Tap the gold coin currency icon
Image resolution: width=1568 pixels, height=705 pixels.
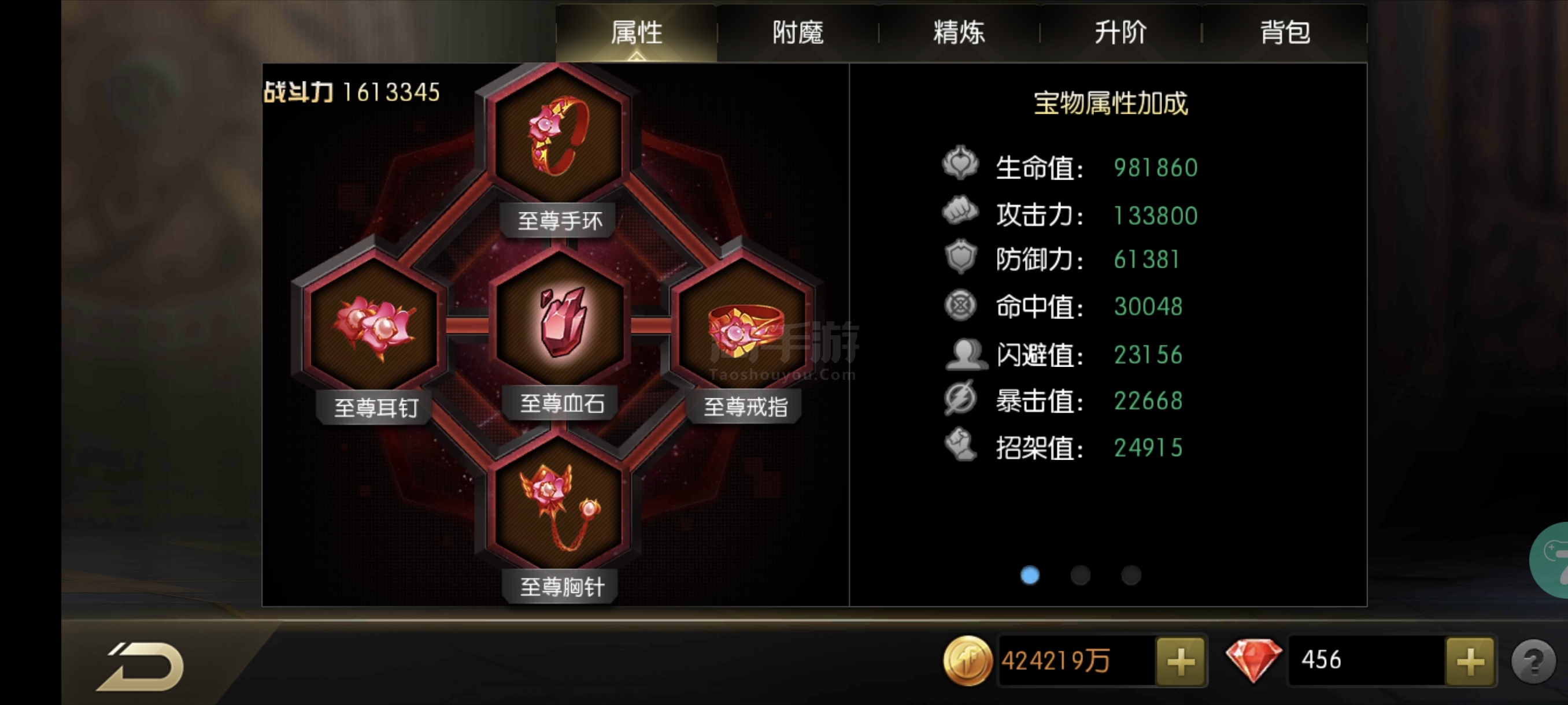coord(967,661)
